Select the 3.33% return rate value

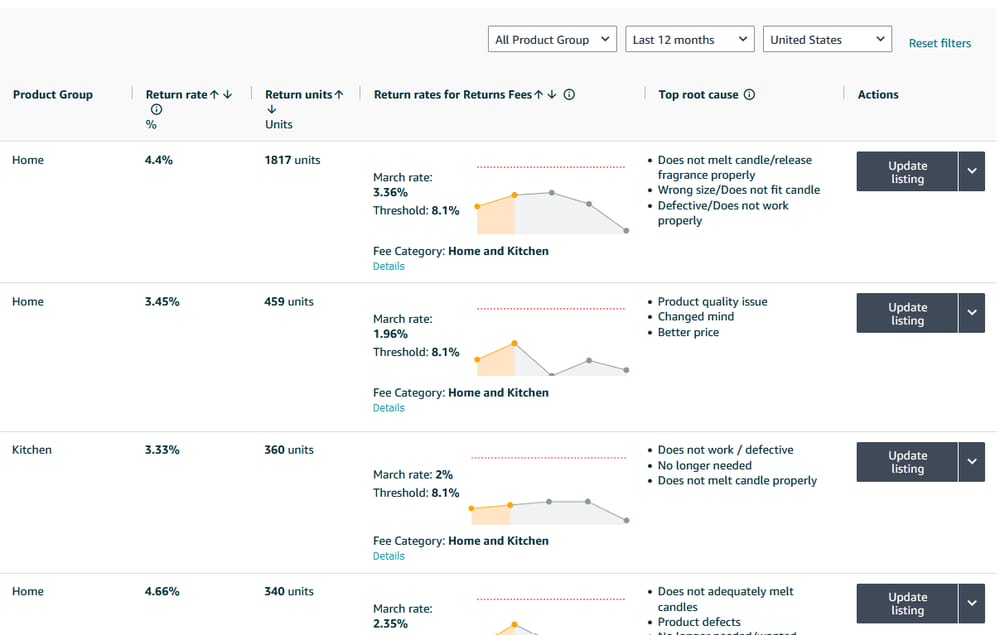tap(162, 450)
